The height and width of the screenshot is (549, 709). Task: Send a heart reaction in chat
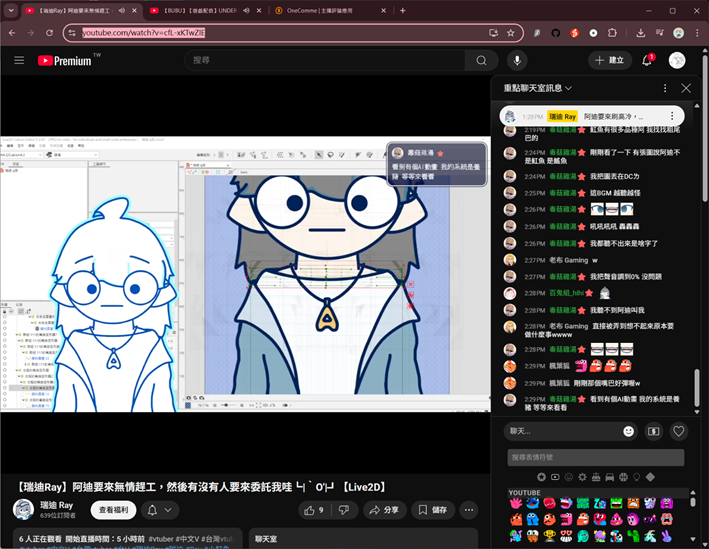tap(679, 431)
